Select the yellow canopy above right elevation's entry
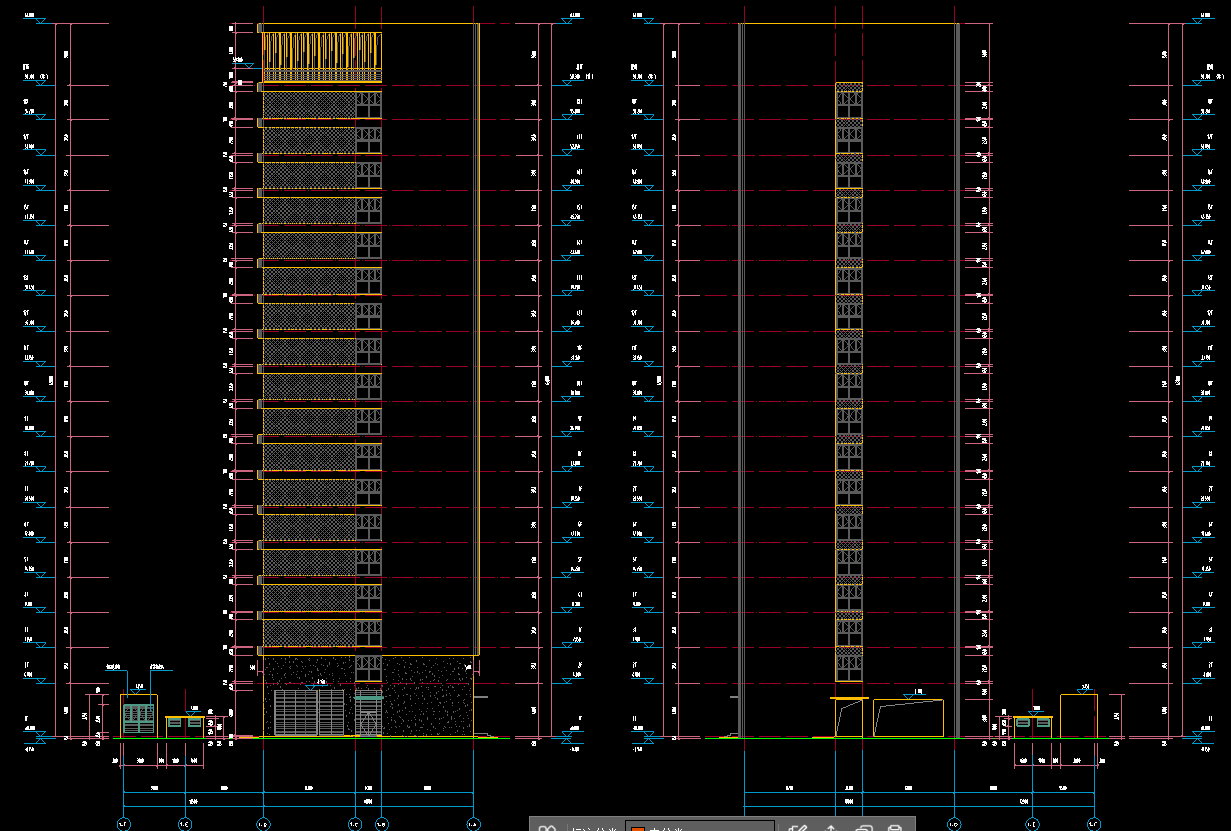This screenshot has height=831, width=1231. (848, 698)
